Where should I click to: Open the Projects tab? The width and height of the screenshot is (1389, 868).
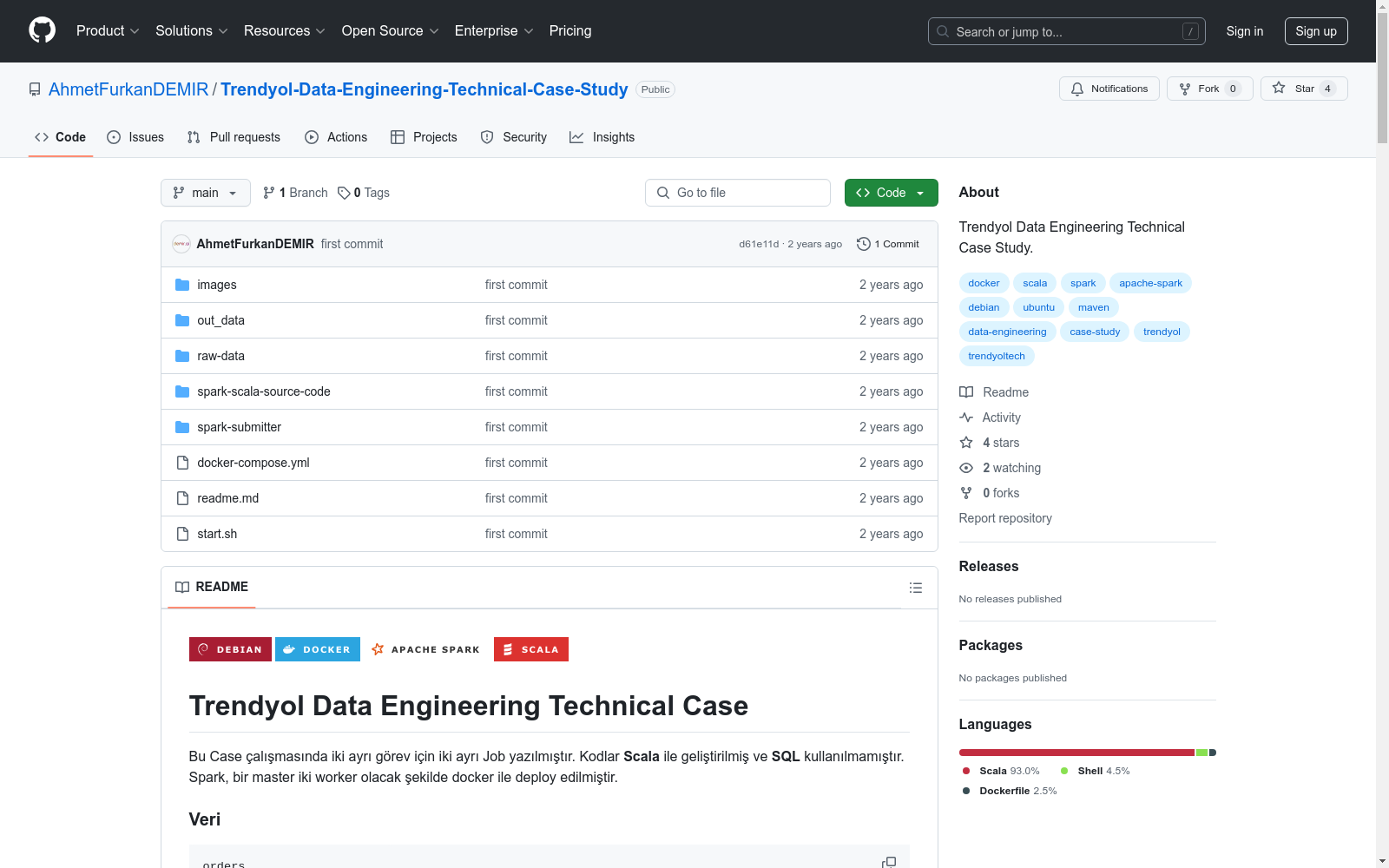tap(424, 137)
